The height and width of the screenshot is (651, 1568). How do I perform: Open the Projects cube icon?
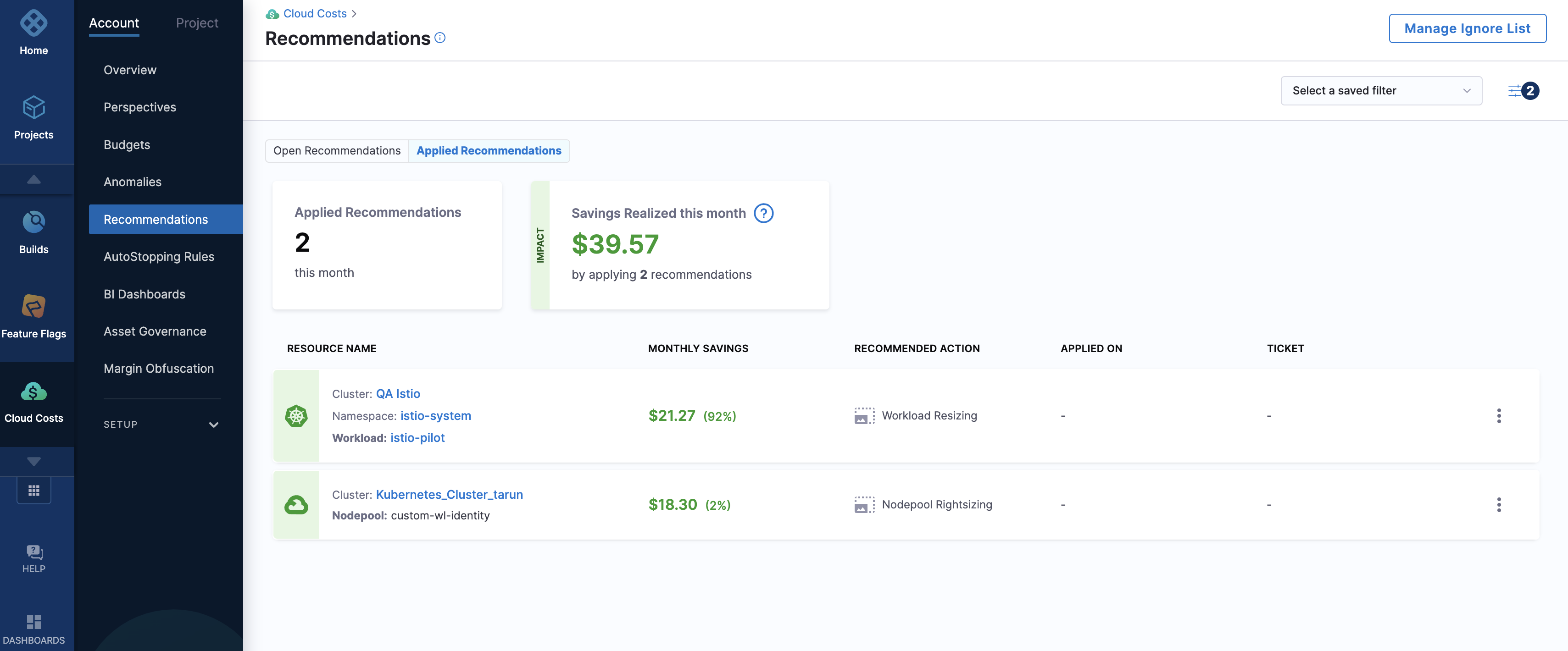pyautogui.click(x=33, y=108)
